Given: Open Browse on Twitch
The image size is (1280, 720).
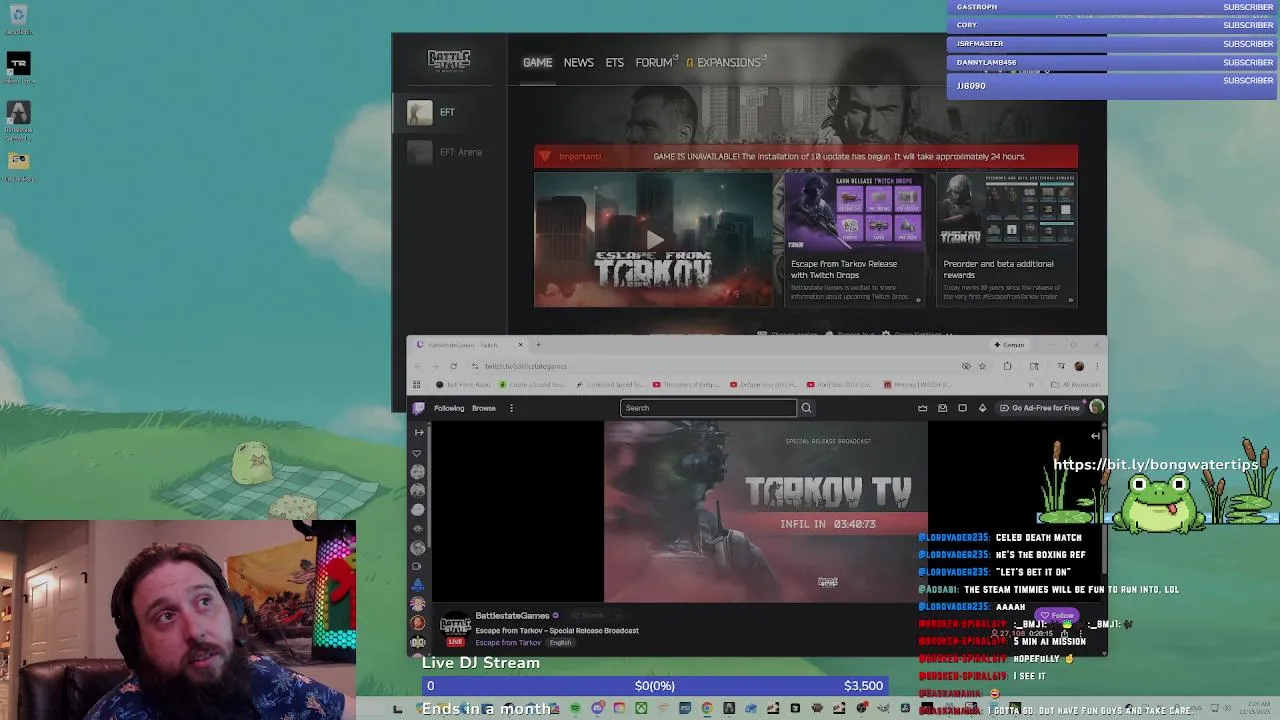Looking at the screenshot, I should pyautogui.click(x=484, y=408).
